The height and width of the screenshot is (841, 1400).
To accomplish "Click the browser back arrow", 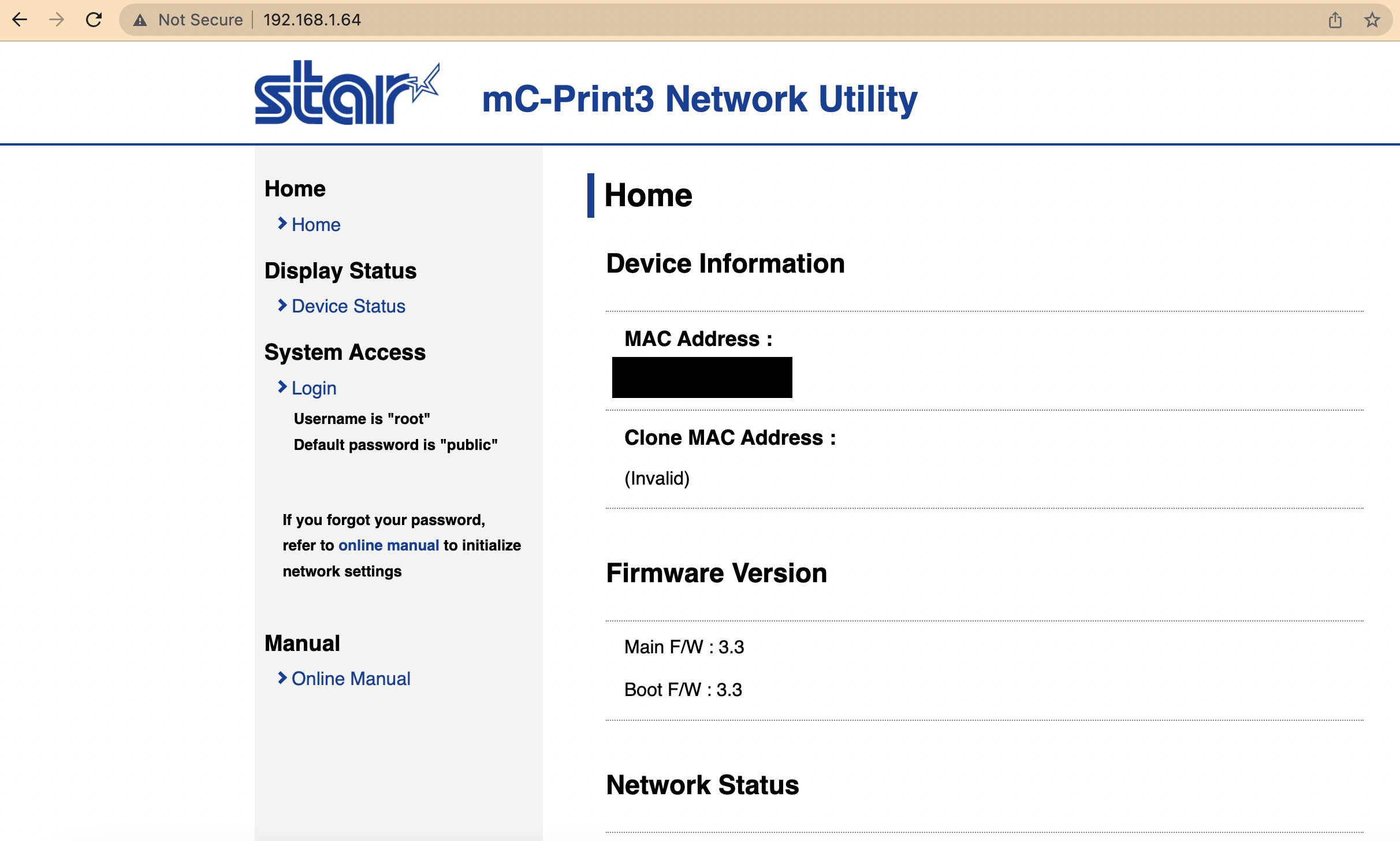I will click(20, 20).
